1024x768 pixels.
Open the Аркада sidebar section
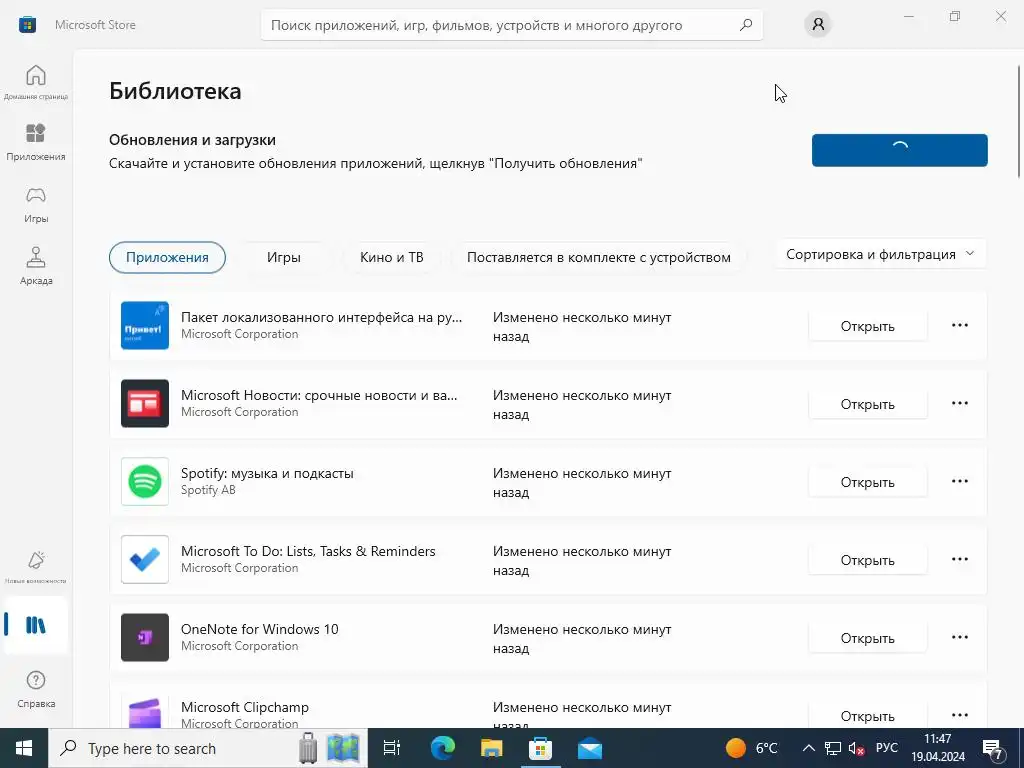[x=36, y=265]
